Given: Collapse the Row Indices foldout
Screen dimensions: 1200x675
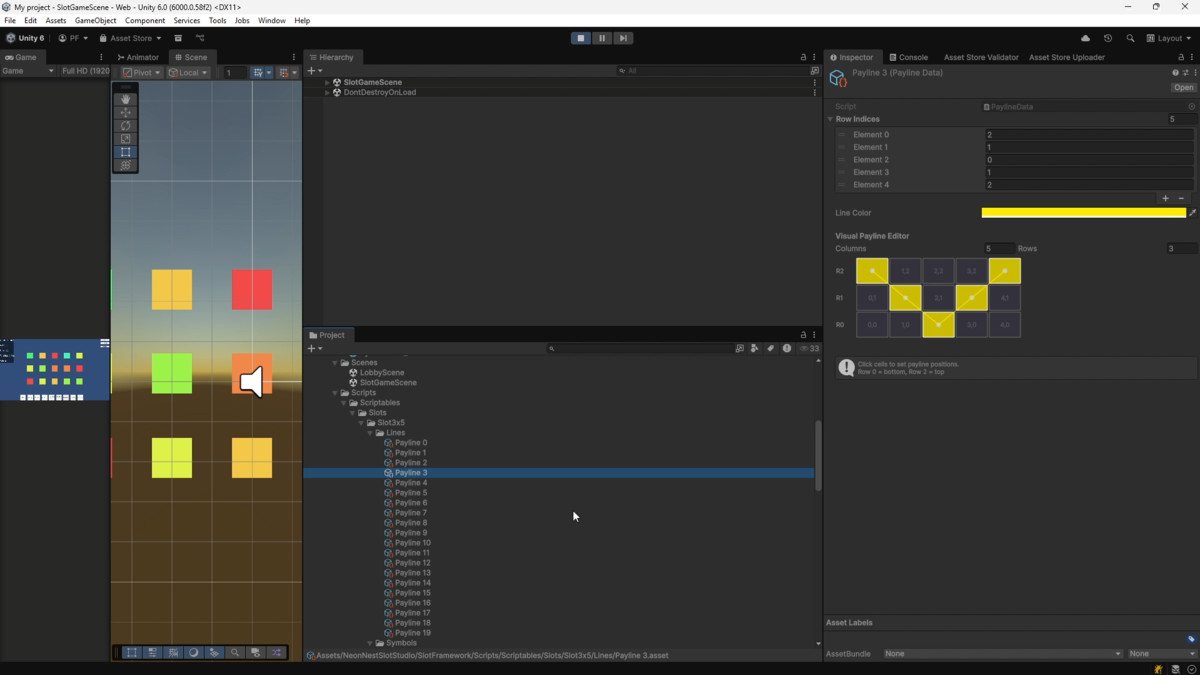Looking at the screenshot, I should (x=830, y=119).
